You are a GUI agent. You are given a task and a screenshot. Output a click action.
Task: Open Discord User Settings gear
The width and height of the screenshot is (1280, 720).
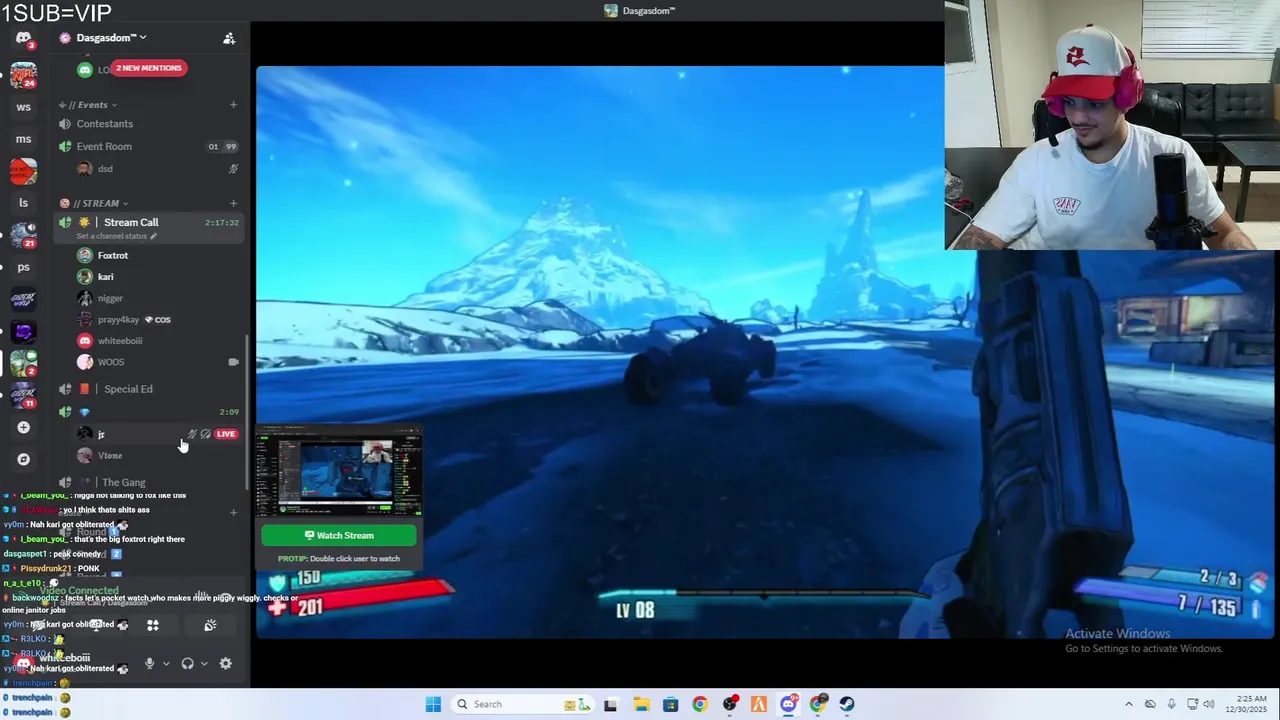[x=226, y=663]
